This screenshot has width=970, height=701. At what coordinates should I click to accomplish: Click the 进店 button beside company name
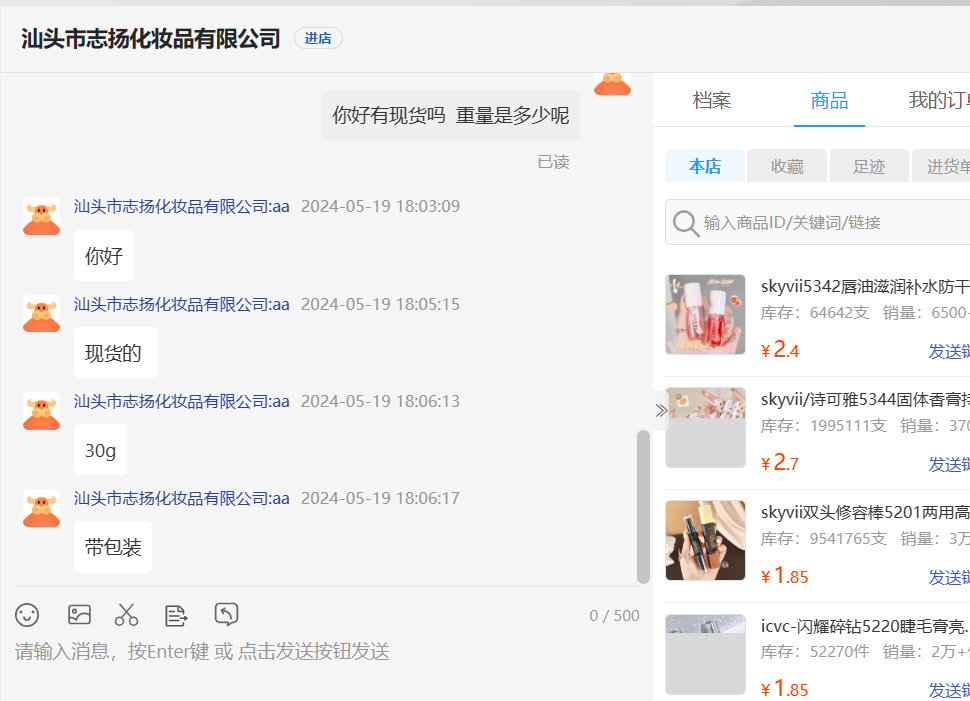coord(318,38)
